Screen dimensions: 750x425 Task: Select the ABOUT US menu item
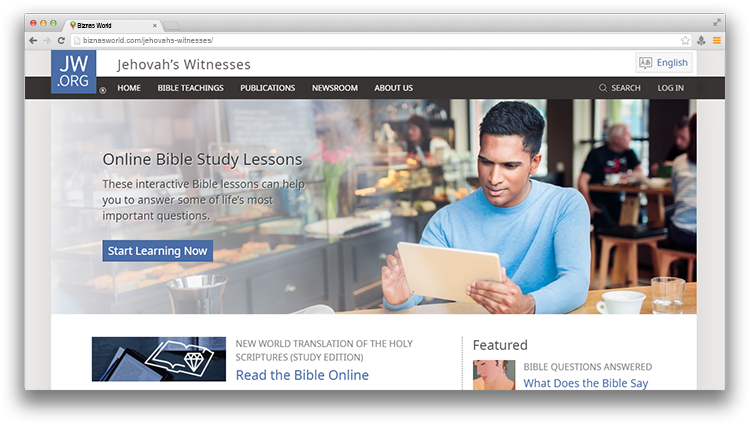pyautogui.click(x=394, y=88)
